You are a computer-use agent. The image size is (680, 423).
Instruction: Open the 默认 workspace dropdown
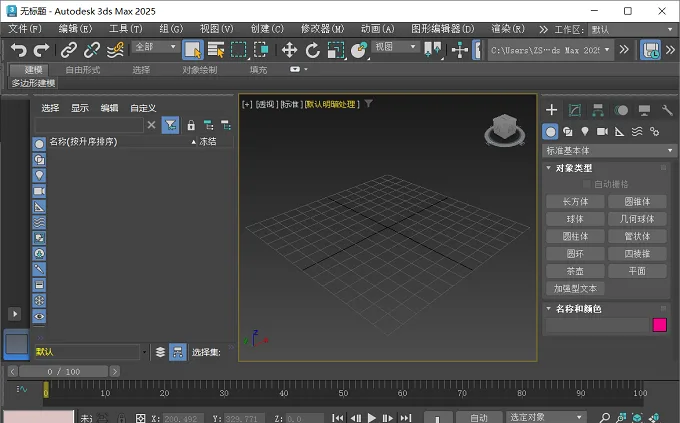(631, 30)
